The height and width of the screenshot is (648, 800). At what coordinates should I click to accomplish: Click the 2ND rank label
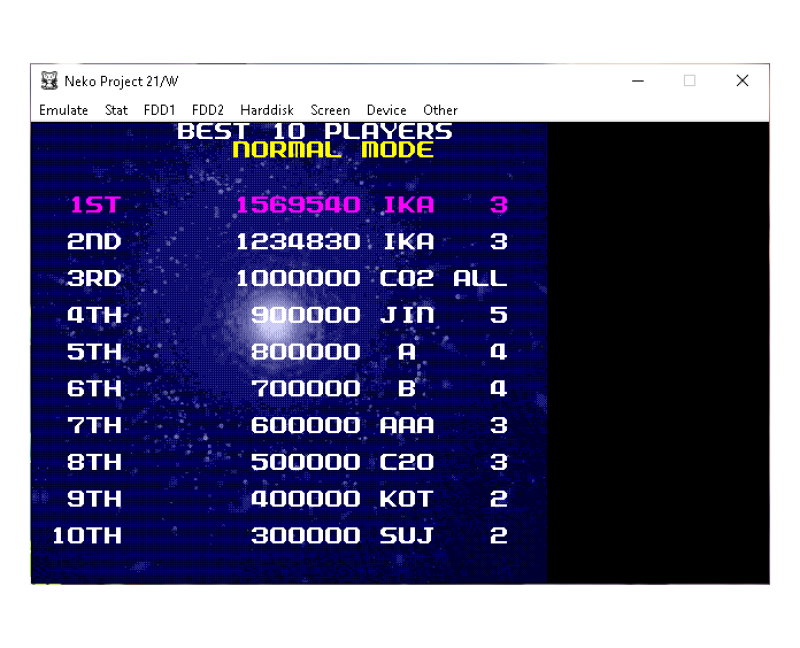click(x=94, y=242)
